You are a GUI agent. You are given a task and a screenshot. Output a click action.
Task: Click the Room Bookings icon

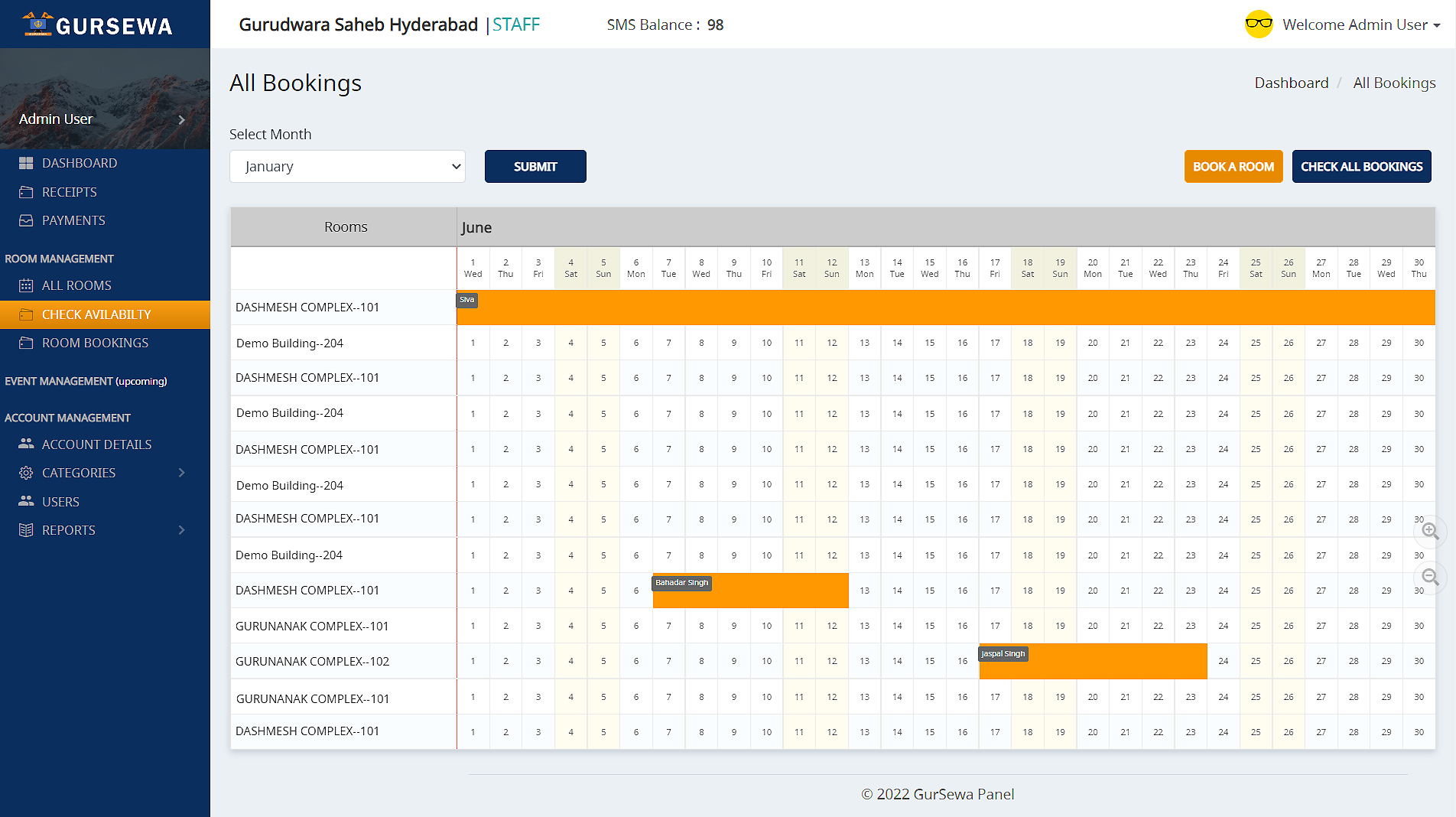tap(26, 343)
